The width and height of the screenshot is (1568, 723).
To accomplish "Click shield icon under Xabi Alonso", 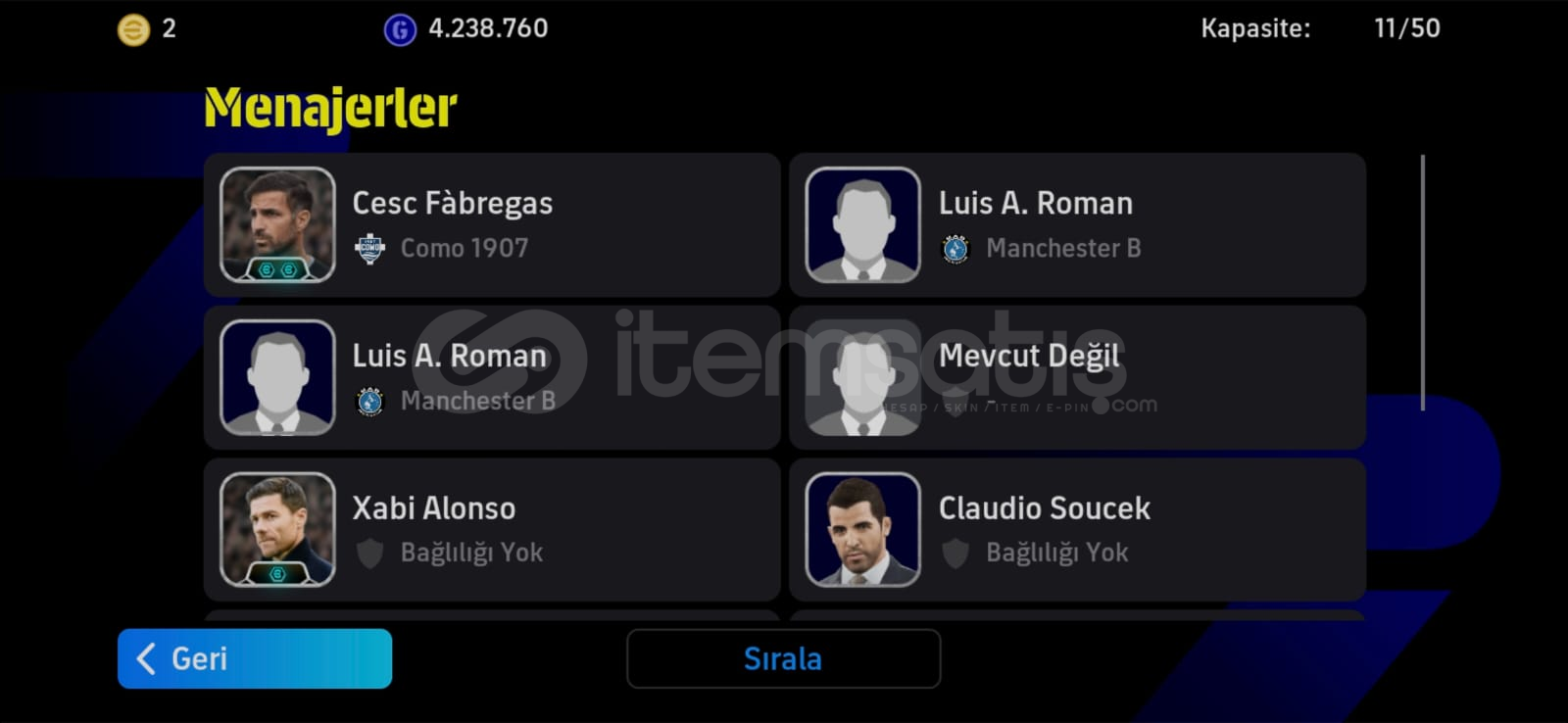I will click(x=369, y=554).
